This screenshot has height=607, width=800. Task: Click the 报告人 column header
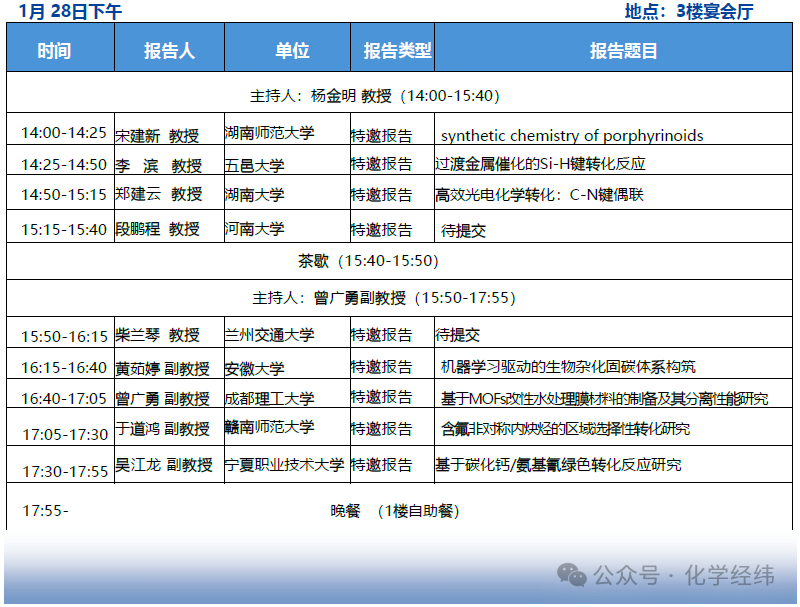coord(169,50)
